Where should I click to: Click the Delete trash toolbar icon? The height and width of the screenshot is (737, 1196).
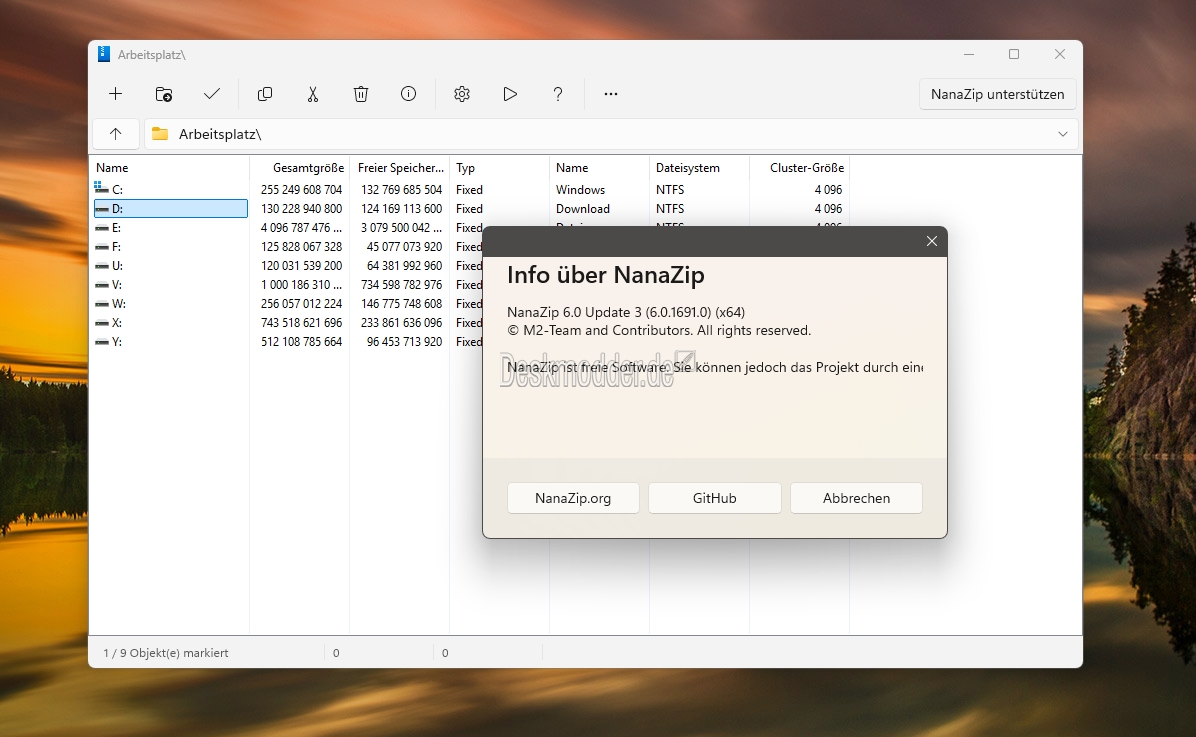click(x=361, y=94)
